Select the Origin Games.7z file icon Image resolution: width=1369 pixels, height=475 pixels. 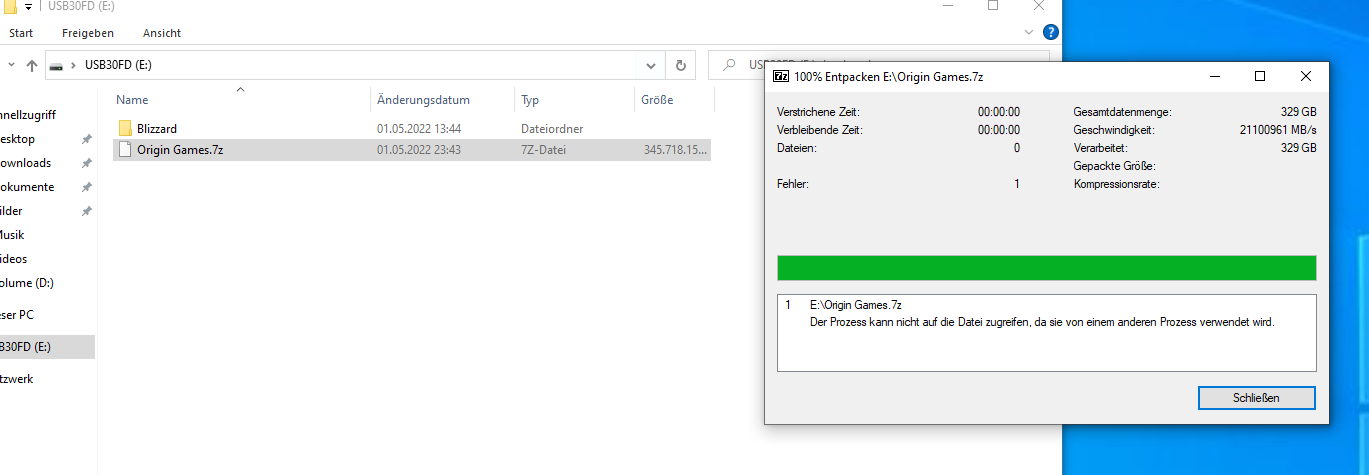125,150
